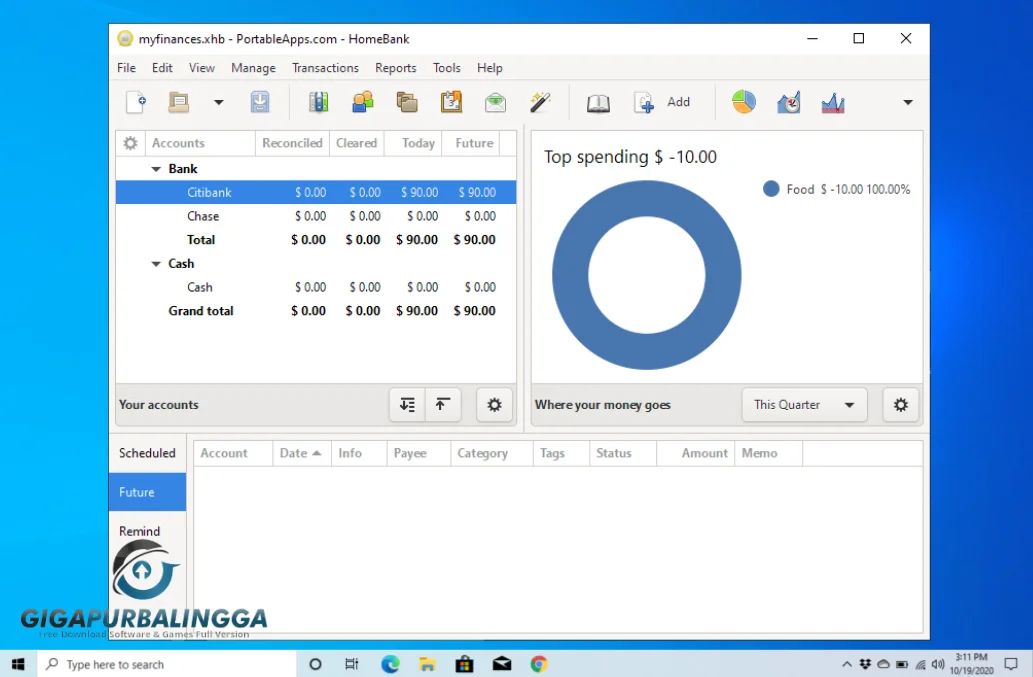Collapse the Bank account group
Screen dimensions: 1033x677
click(156, 169)
